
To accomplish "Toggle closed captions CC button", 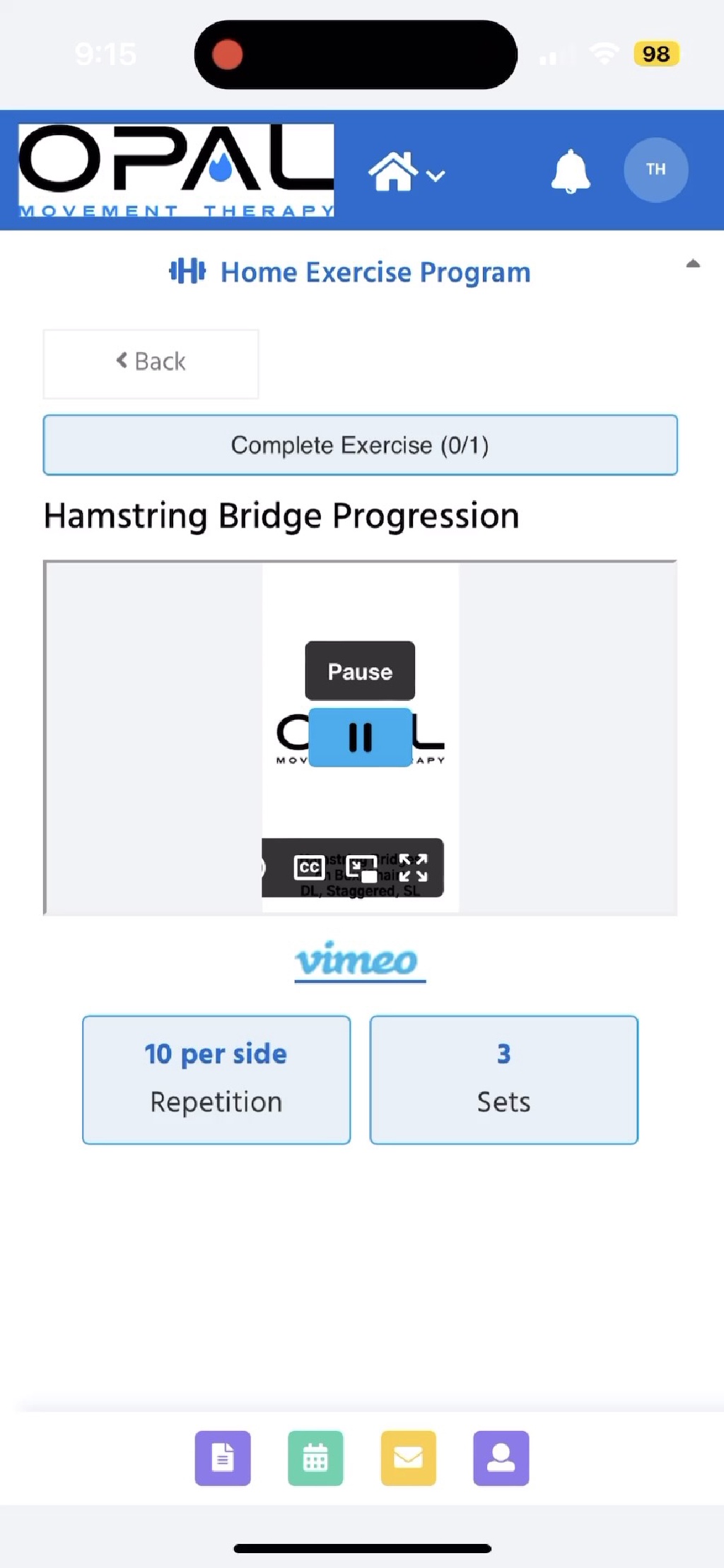I will pos(309,867).
